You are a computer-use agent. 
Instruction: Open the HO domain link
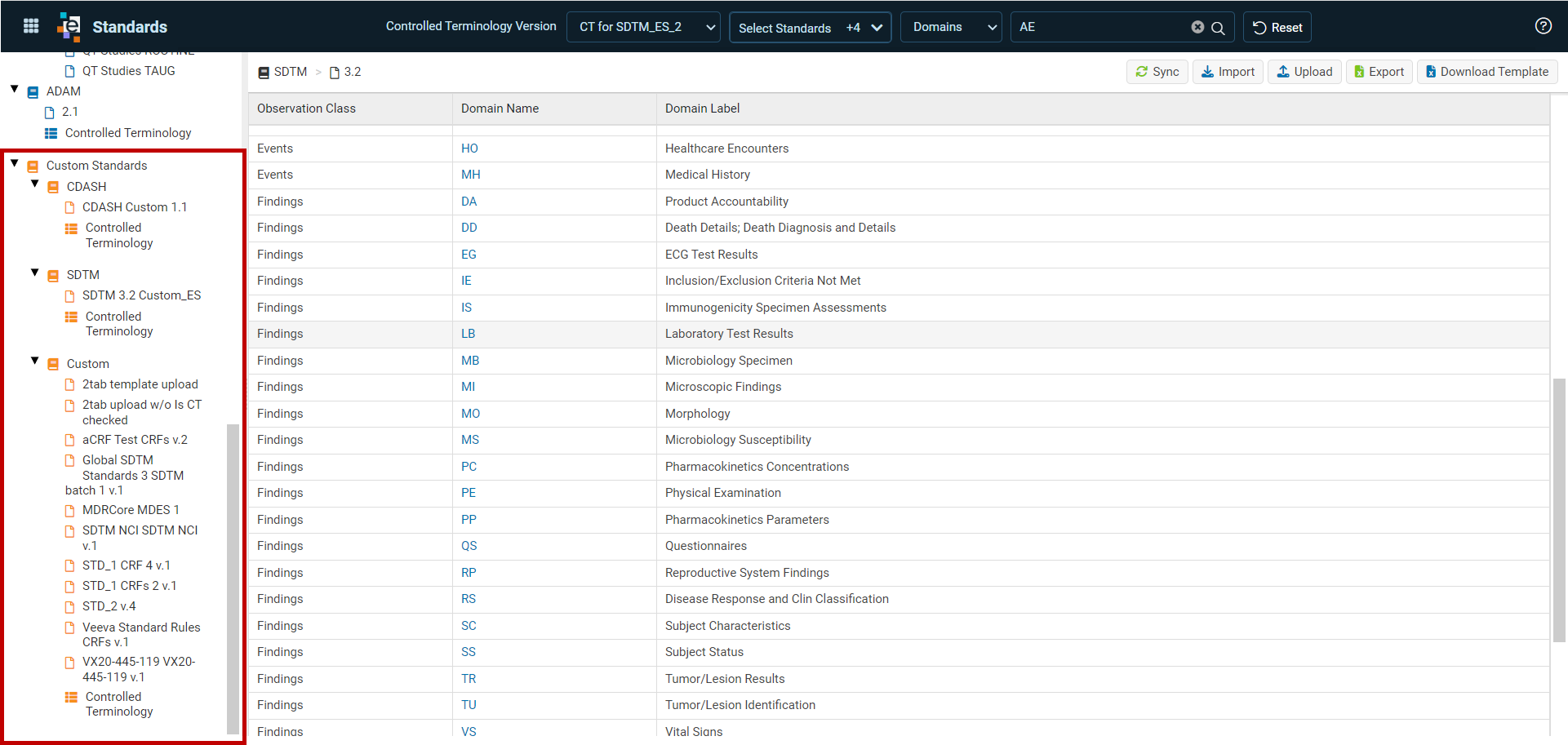[x=469, y=149]
